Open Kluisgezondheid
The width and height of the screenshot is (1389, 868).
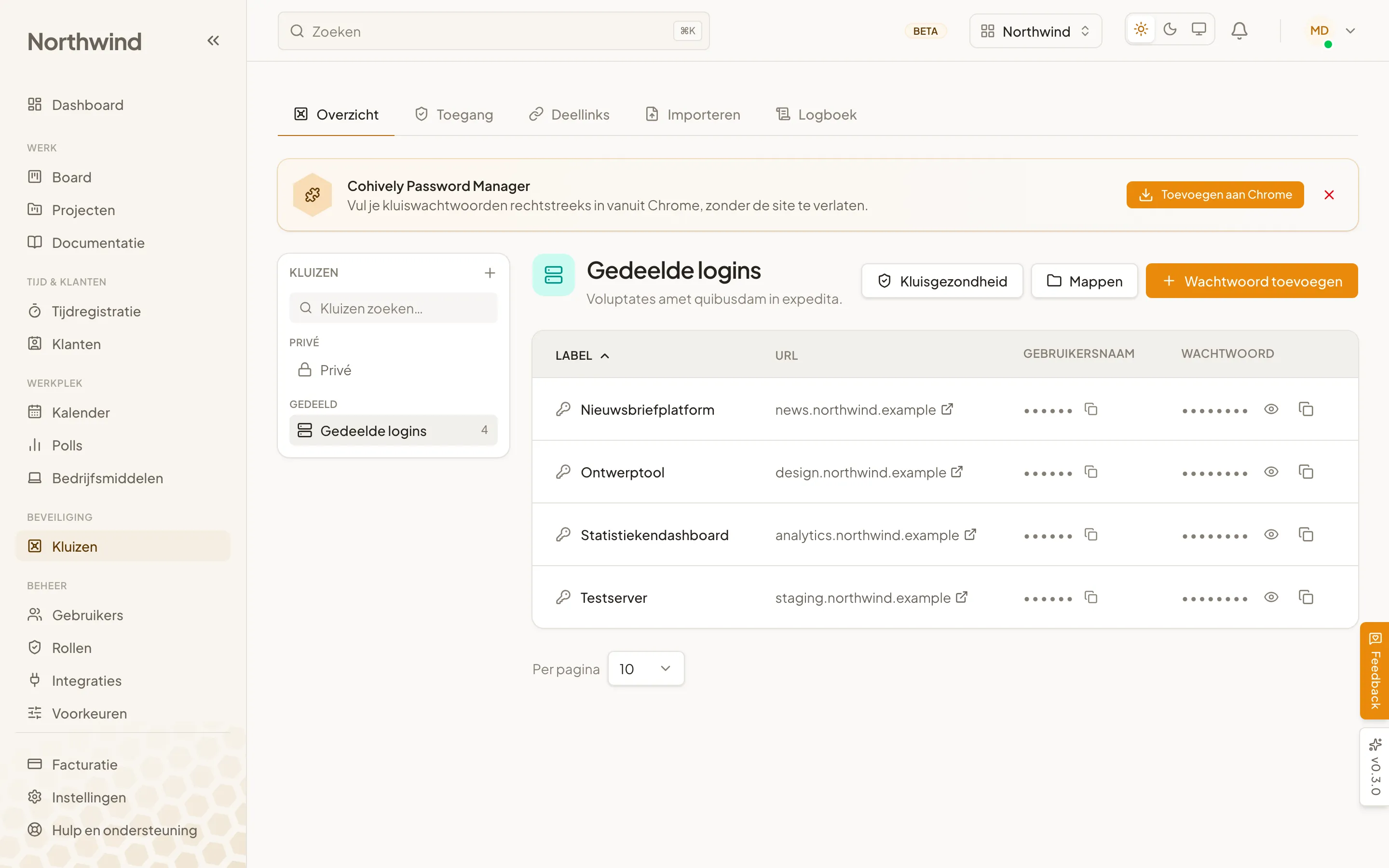pos(942,281)
